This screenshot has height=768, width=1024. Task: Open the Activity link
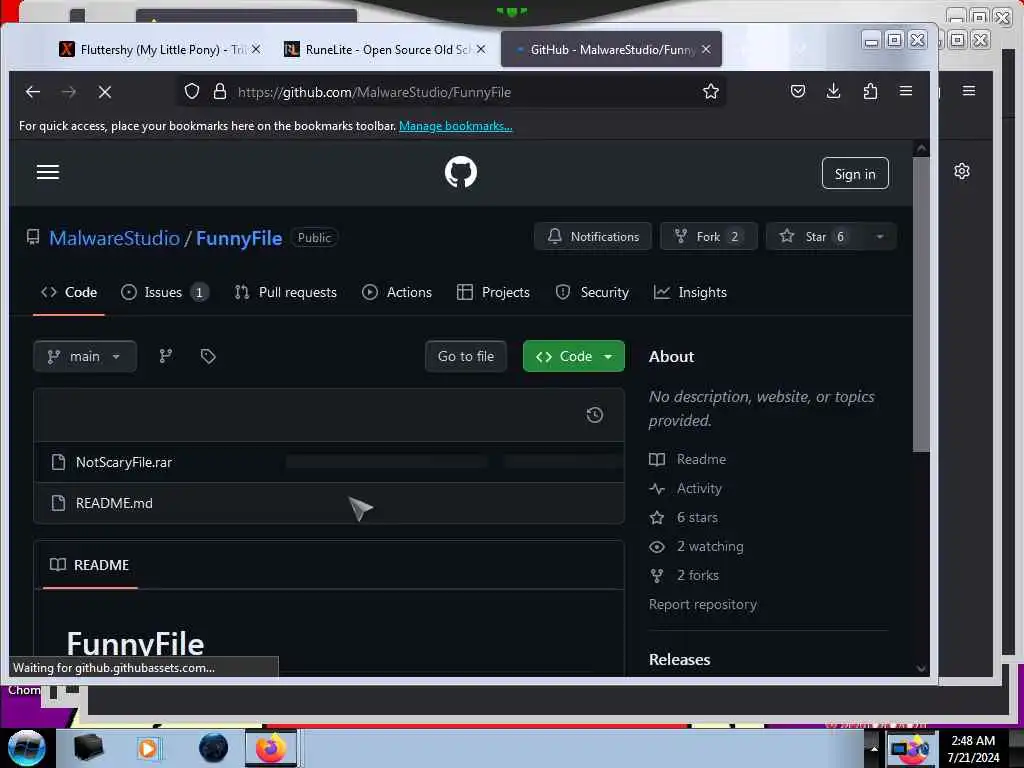pos(699,488)
